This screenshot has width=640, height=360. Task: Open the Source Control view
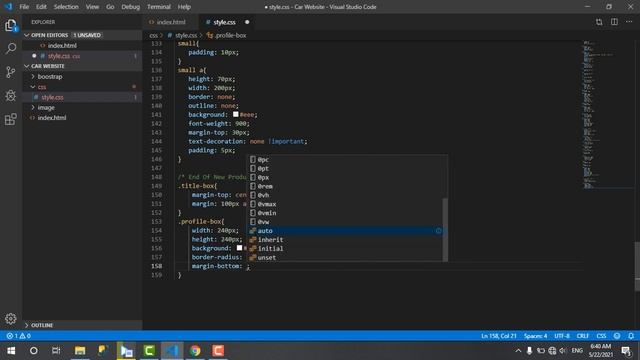click(11, 72)
